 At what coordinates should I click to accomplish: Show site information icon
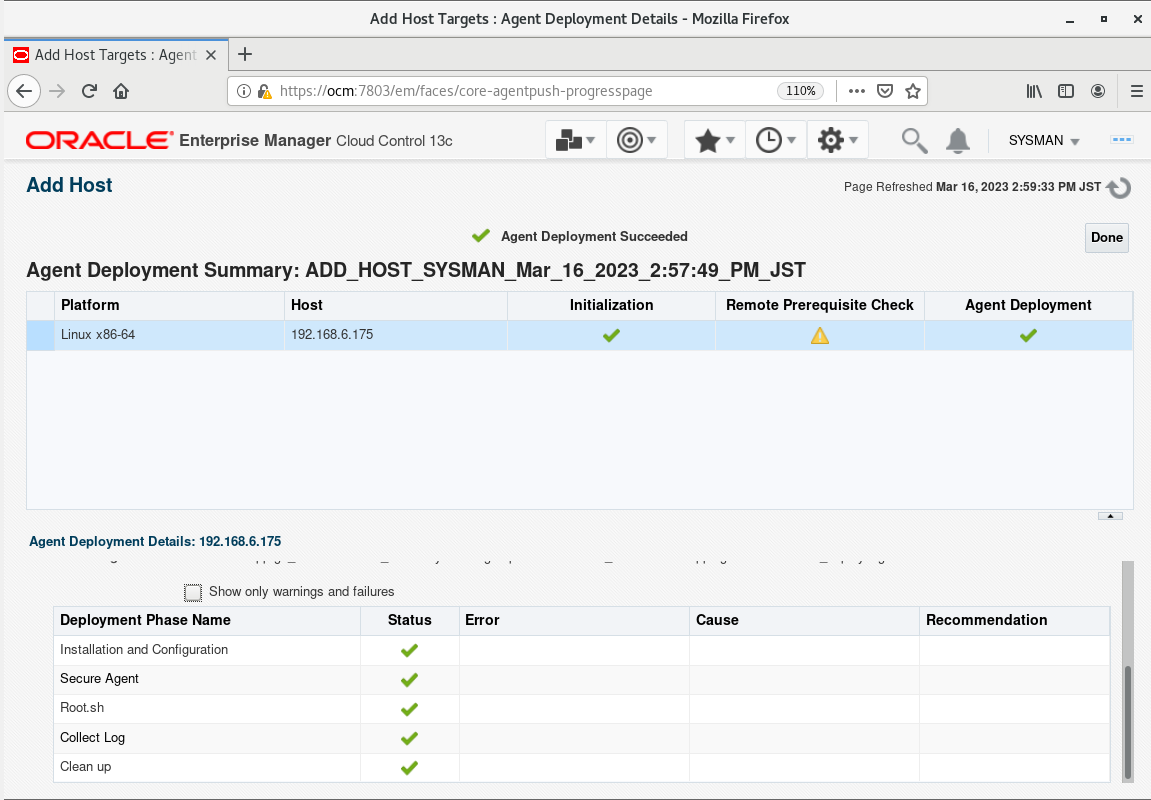click(x=244, y=91)
